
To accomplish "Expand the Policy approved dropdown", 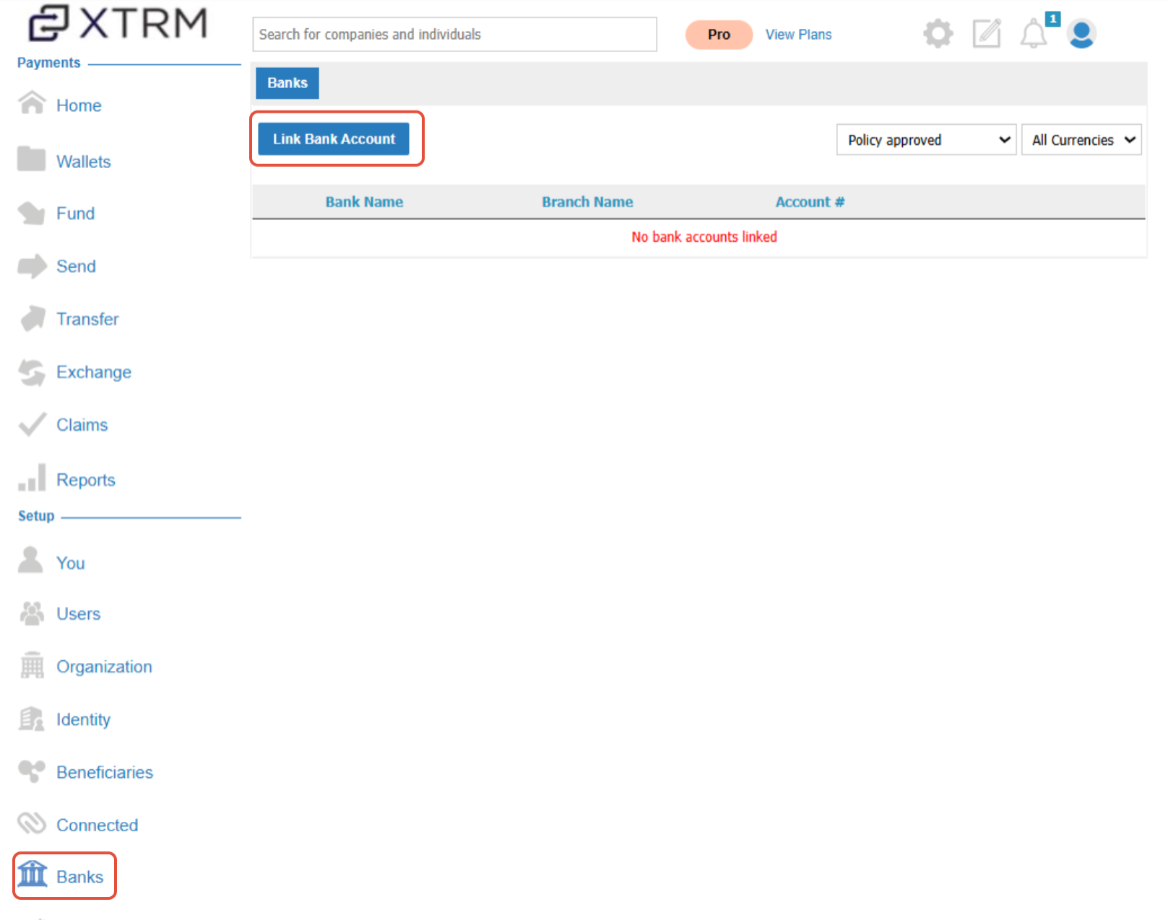I will (x=926, y=140).
